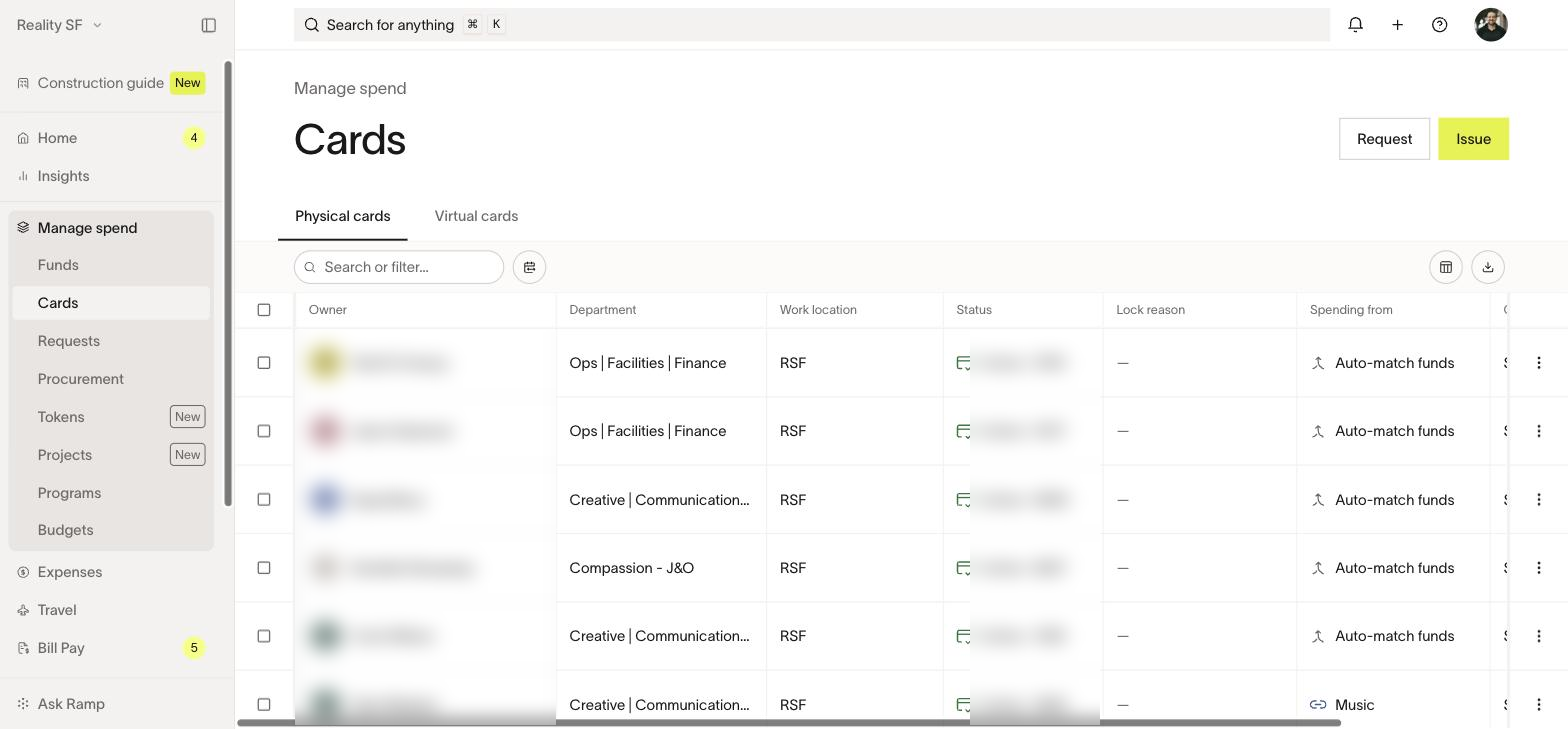1568x729 pixels.
Task: Go to Travel section
Action: (111, 610)
